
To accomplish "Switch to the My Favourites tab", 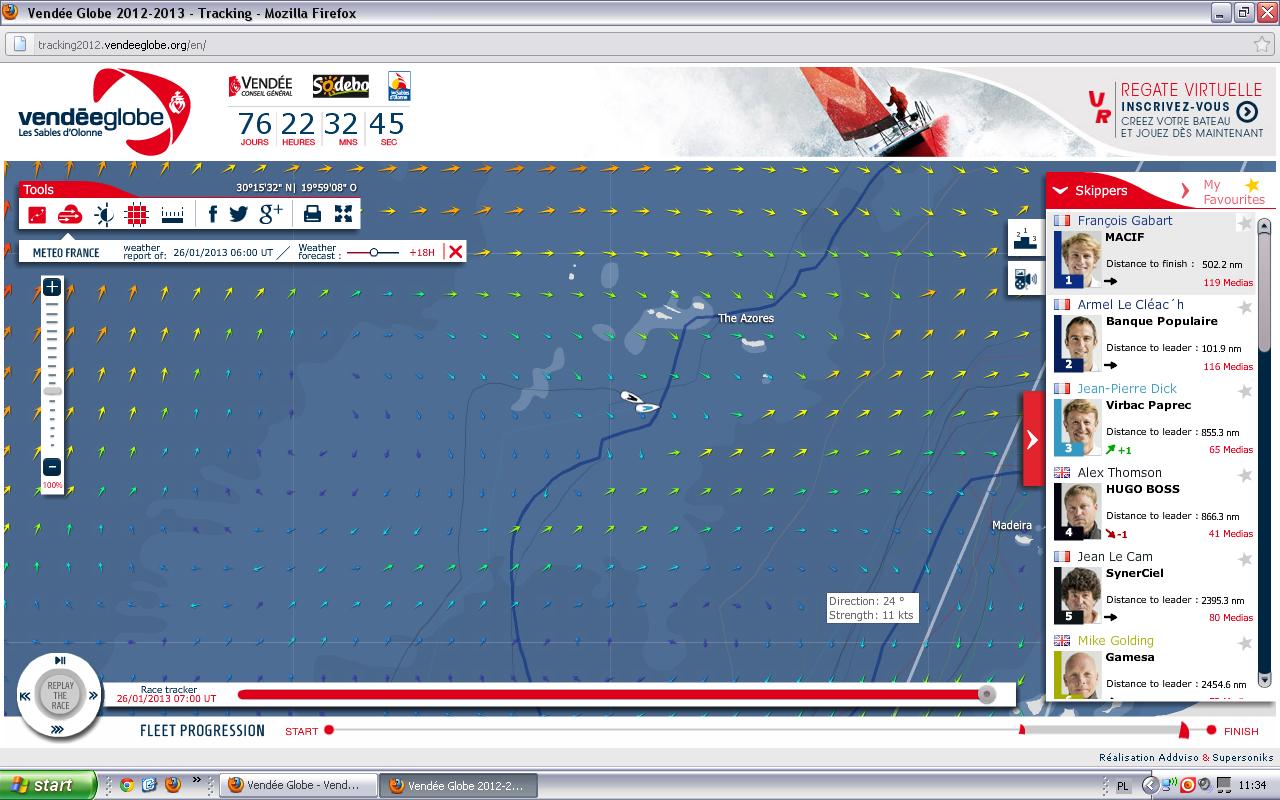I will point(1233,191).
